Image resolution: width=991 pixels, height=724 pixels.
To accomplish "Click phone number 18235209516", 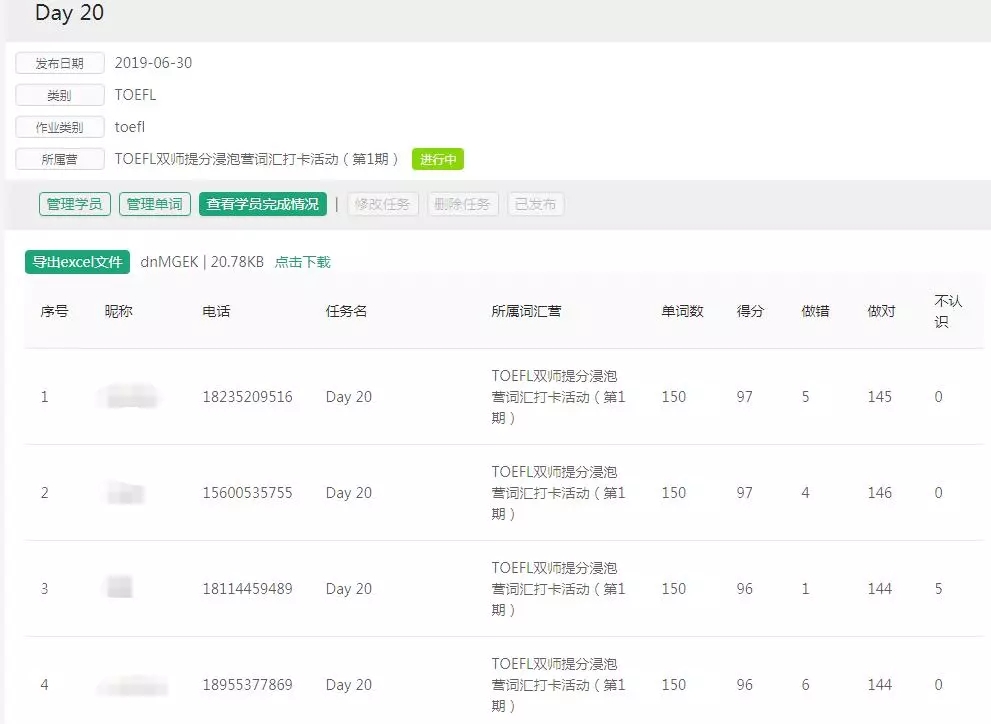I will pos(247,397).
